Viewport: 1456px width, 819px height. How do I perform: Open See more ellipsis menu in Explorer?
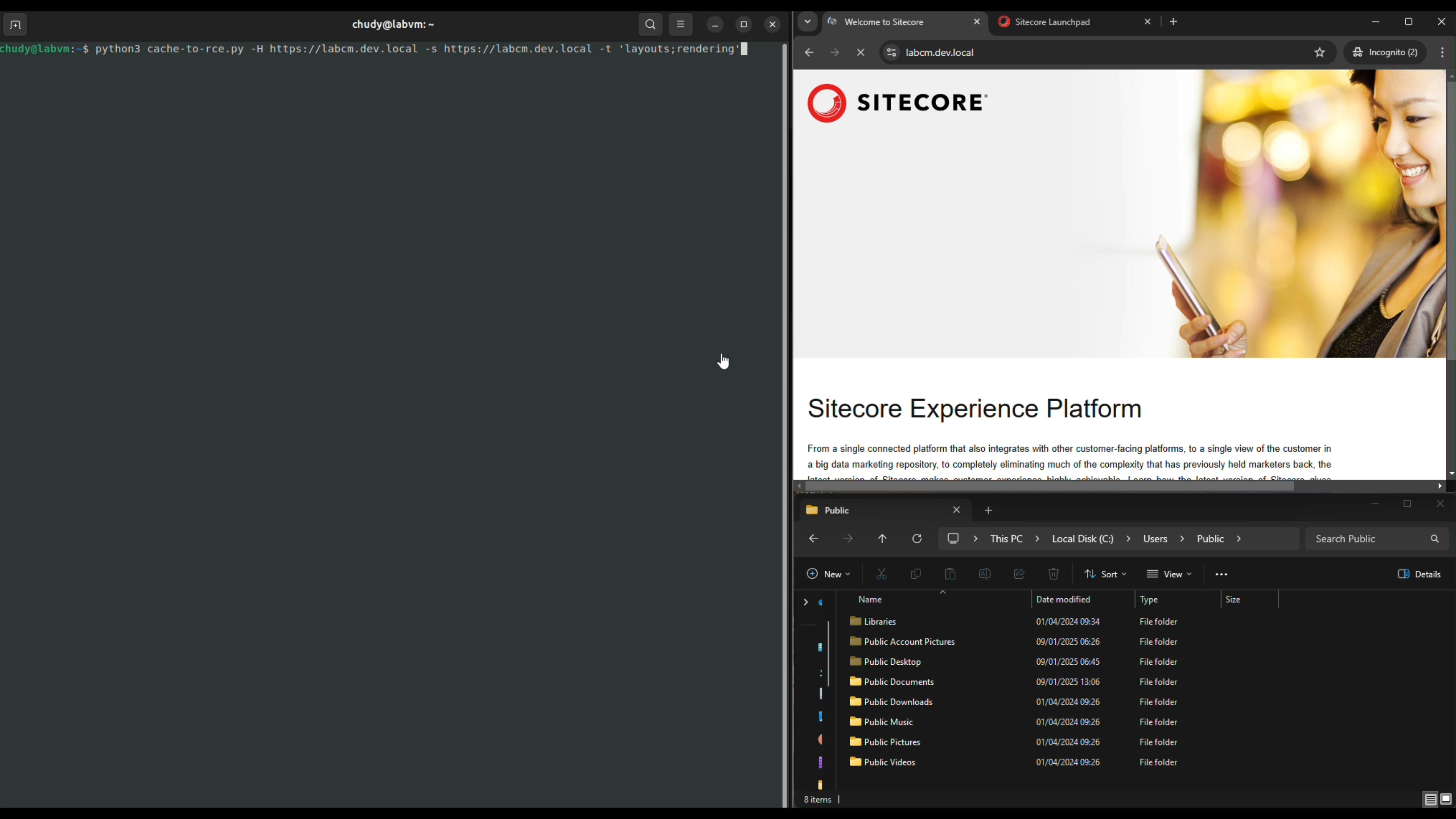(x=1221, y=574)
